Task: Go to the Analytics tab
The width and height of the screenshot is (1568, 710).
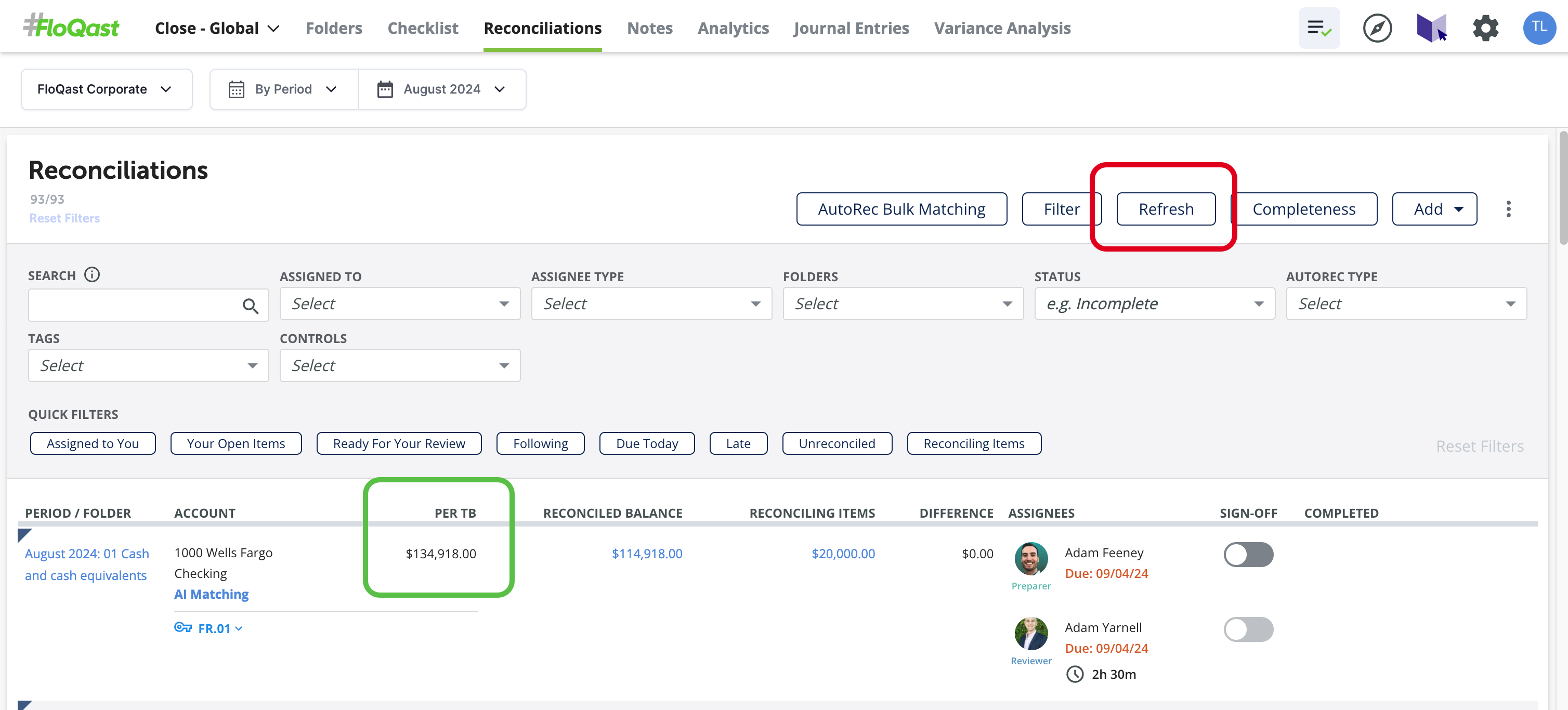Action: pos(733,28)
